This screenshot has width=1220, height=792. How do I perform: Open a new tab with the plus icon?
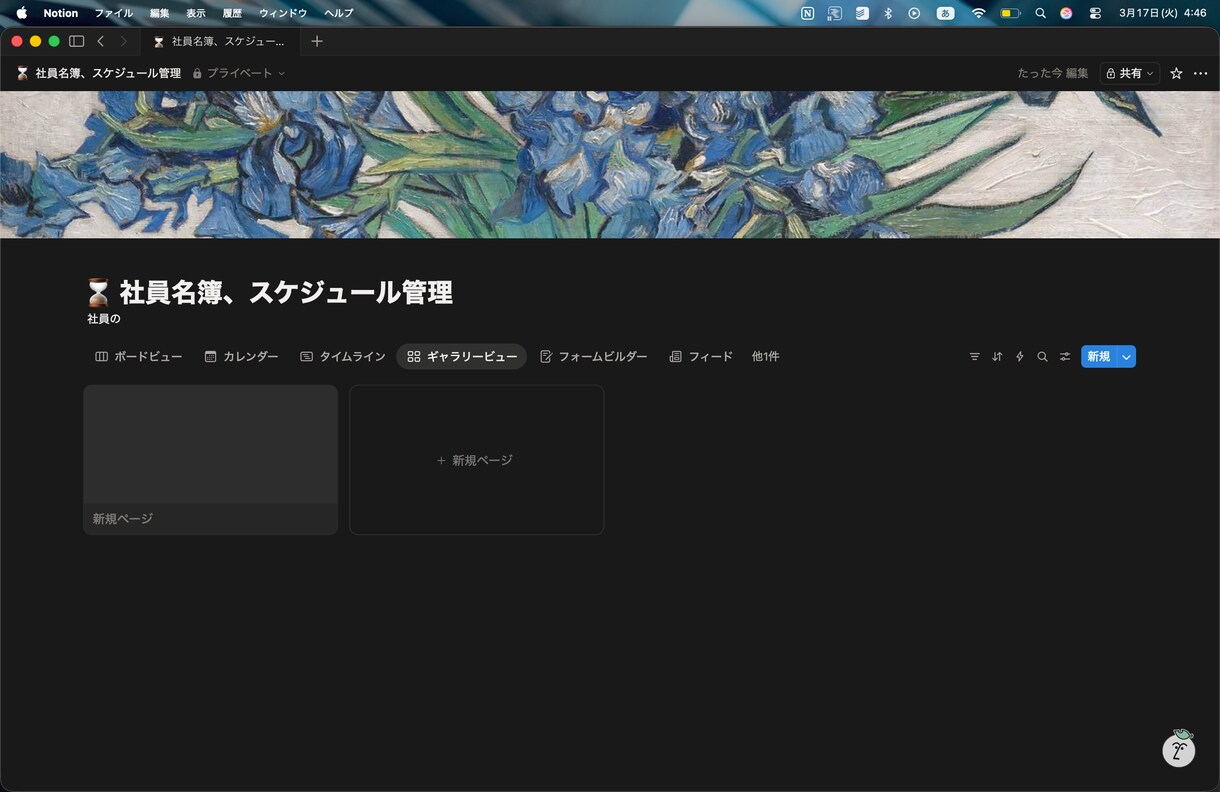(x=317, y=41)
